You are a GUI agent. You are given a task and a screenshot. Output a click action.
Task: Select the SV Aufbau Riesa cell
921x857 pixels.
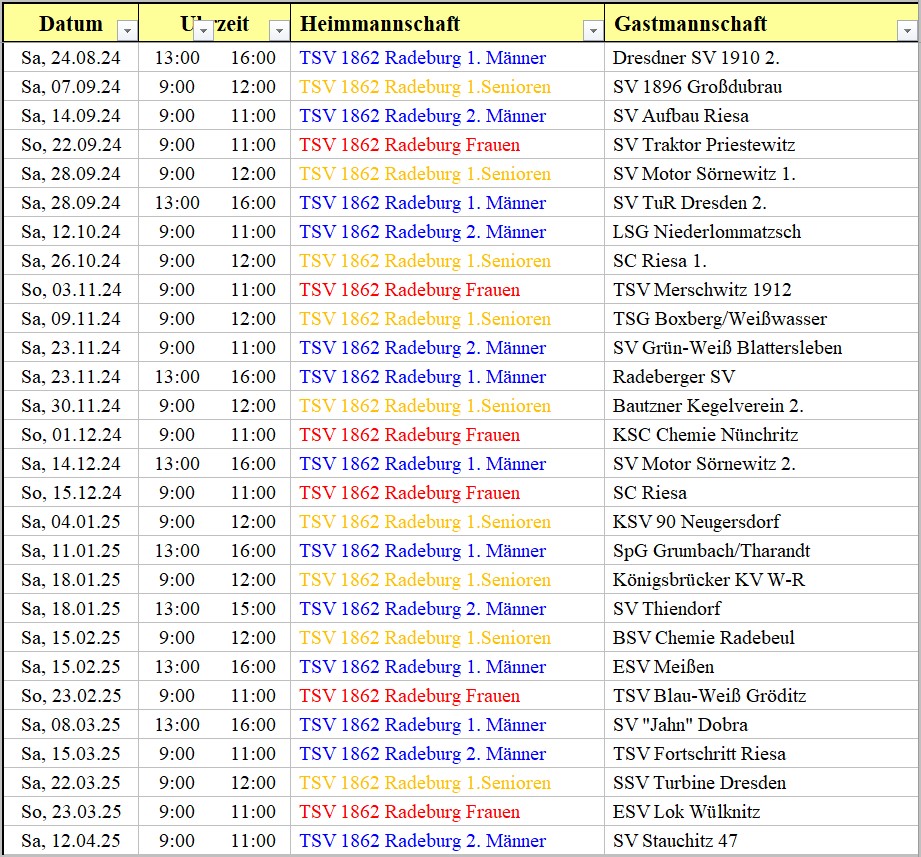click(762, 116)
